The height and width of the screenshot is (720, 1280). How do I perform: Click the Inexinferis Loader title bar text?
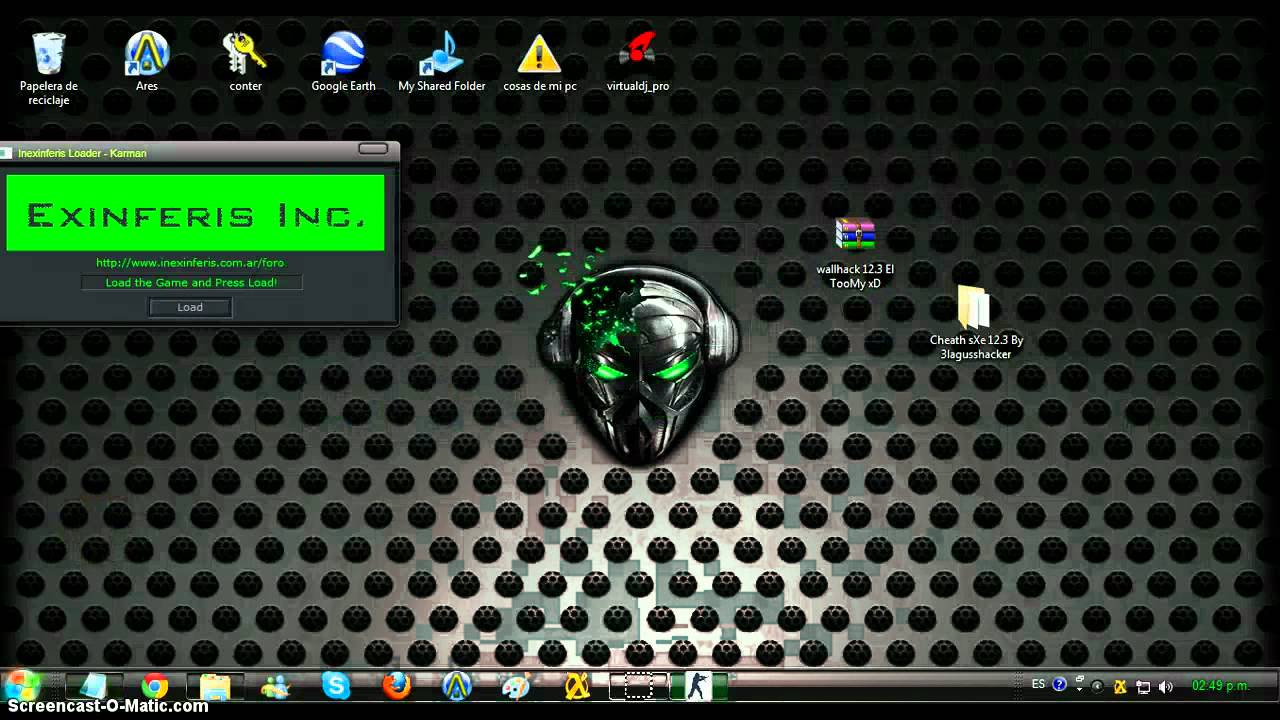point(82,153)
